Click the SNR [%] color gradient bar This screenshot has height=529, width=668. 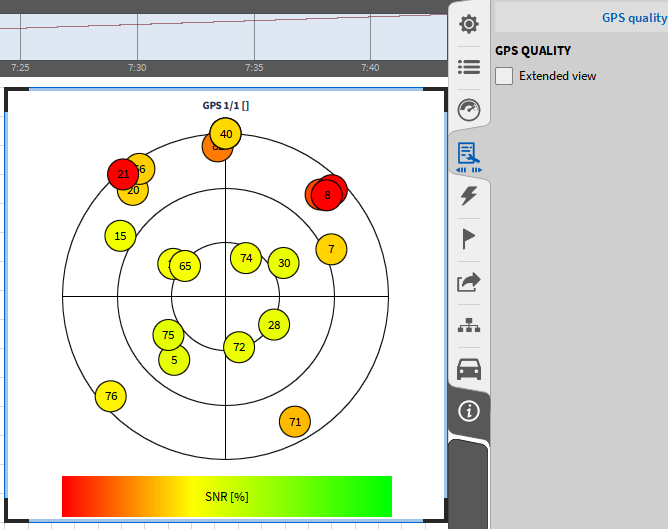pyautogui.click(x=227, y=496)
